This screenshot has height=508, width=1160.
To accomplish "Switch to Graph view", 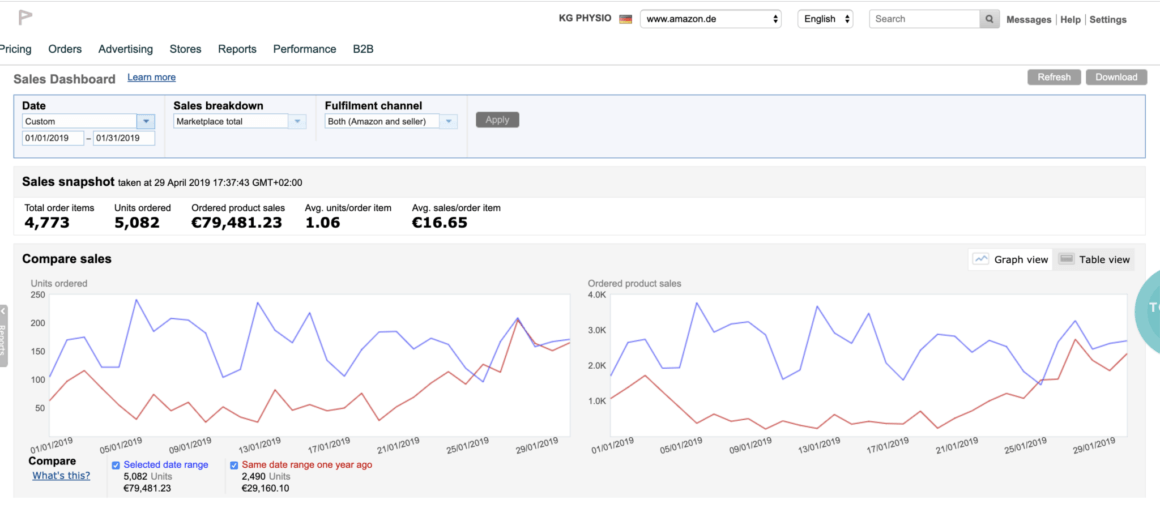I will tap(1011, 260).
